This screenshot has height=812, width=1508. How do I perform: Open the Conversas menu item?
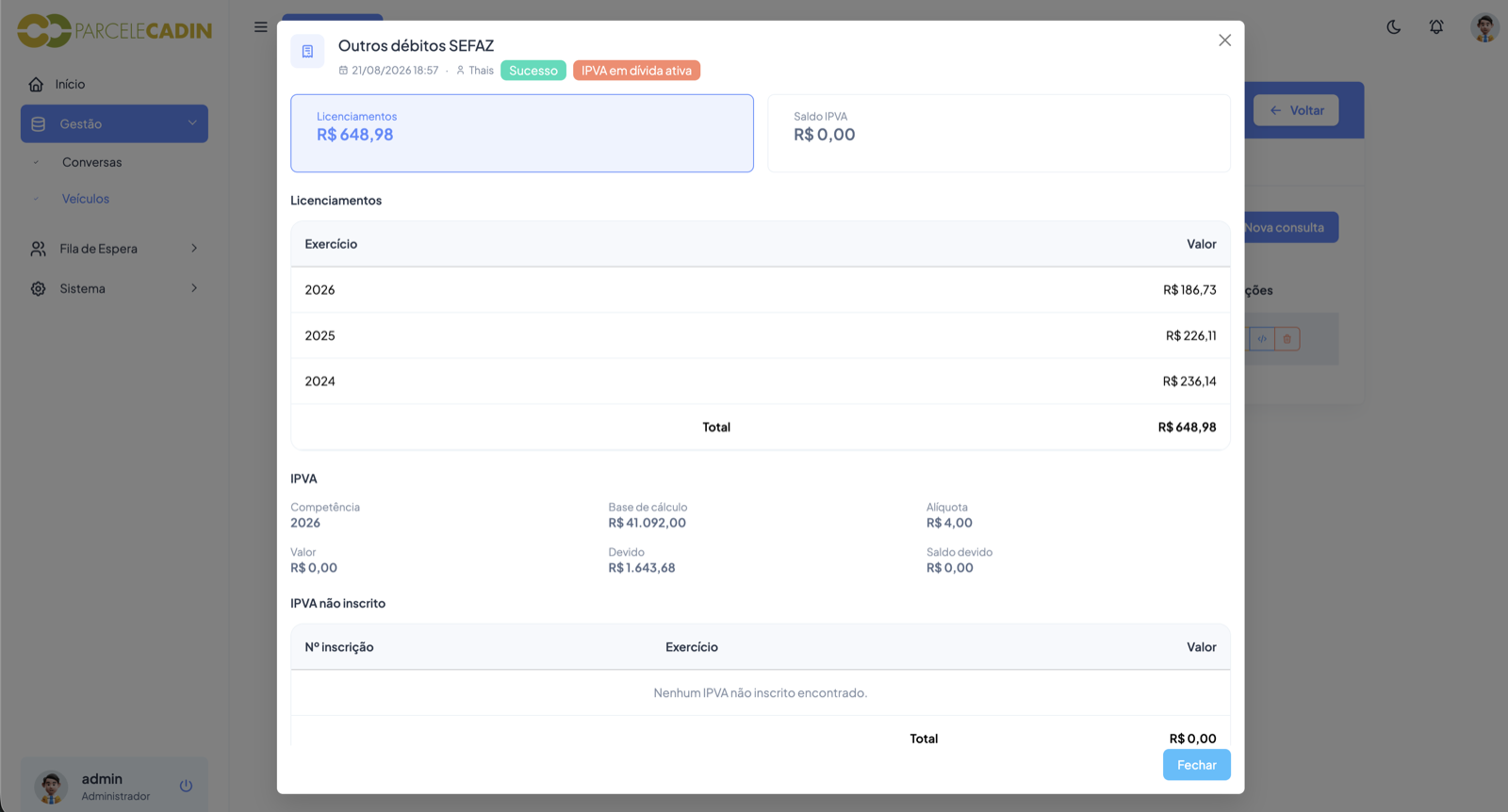(x=92, y=162)
